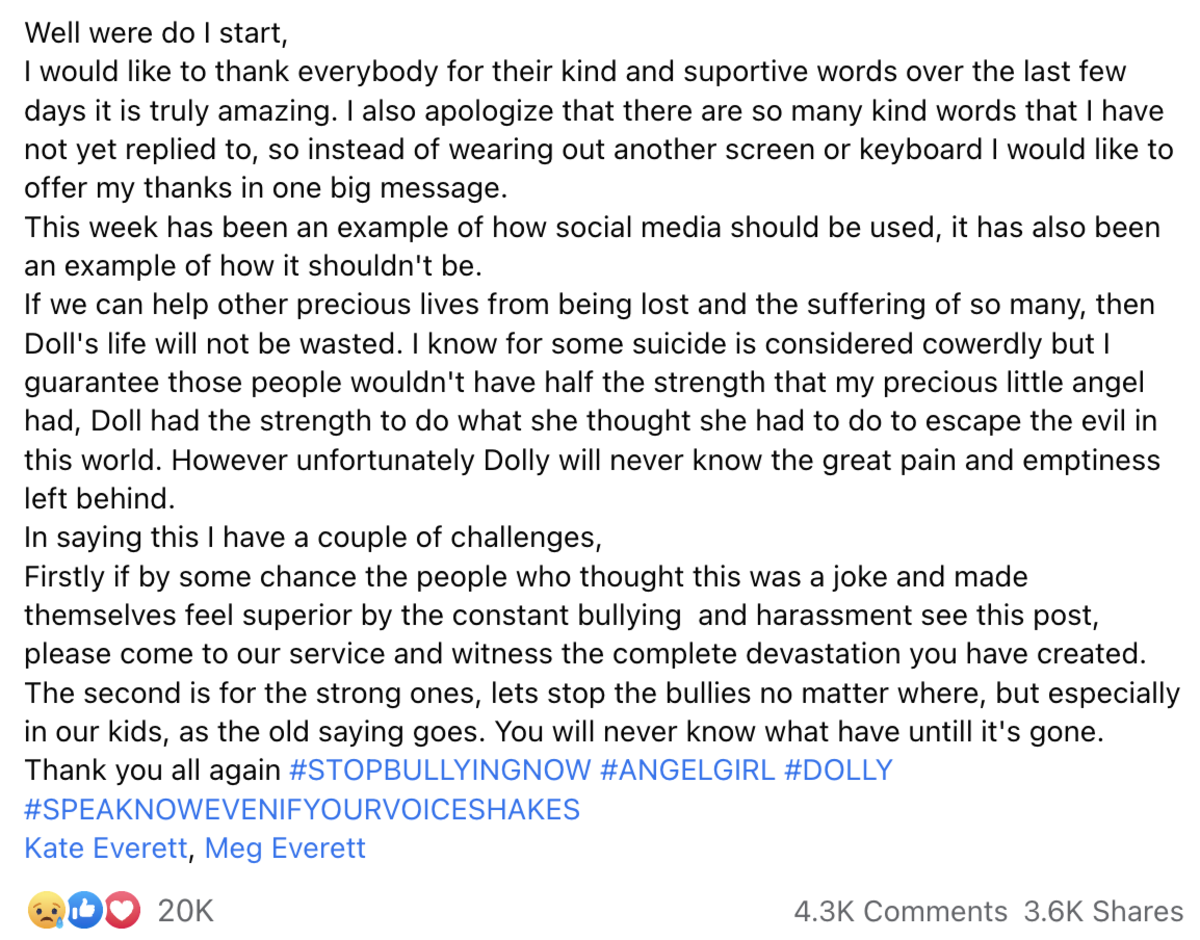Open the 20K reactions count list
1200x940 pixels.
tap(186, 911)
